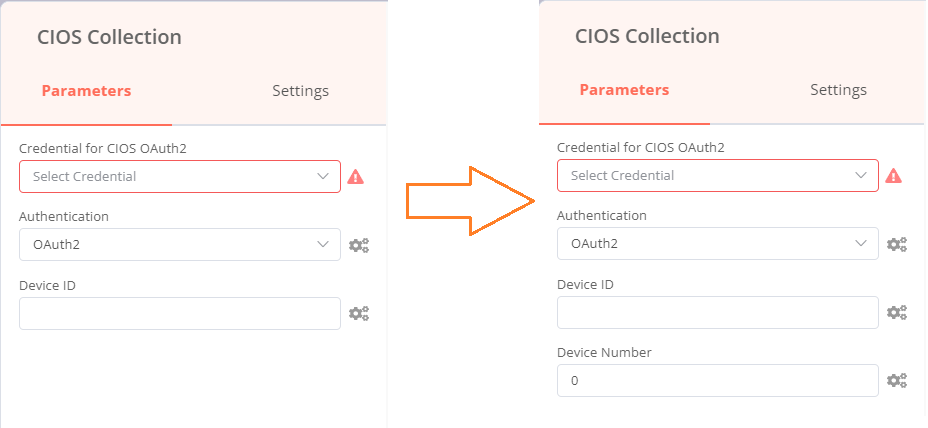
Task: Click the orange arrow between the panels
Action: [x=471, y=201]
